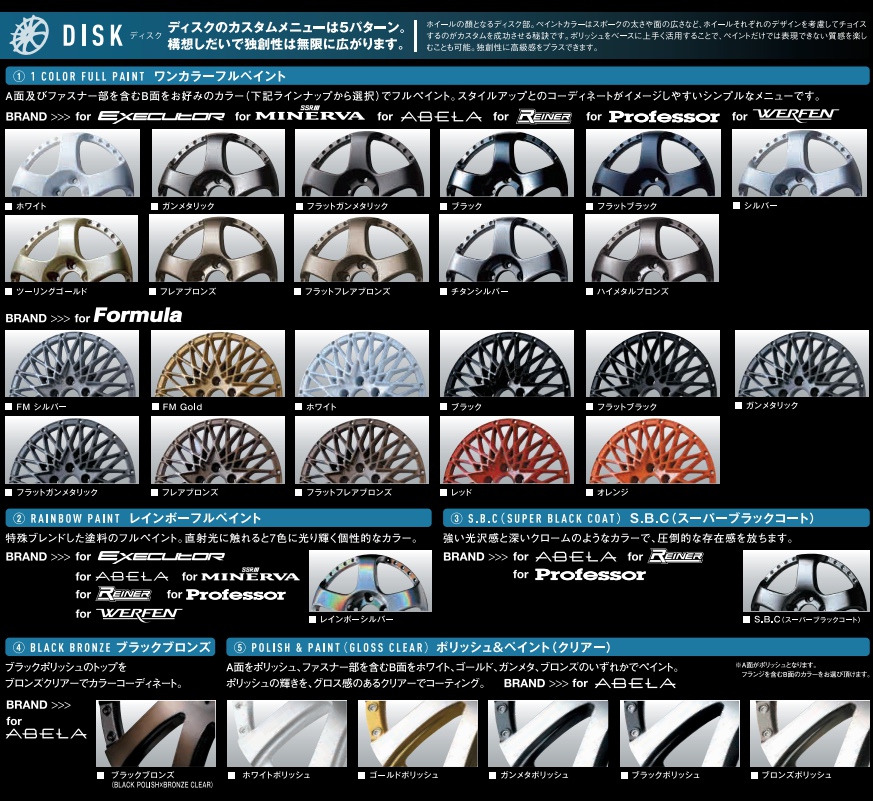Viewport: 873px width, 801px height.
Task: Click the 'ツーリングゴールド' label text
Action: pyautogui.click(x=52, y=291)
